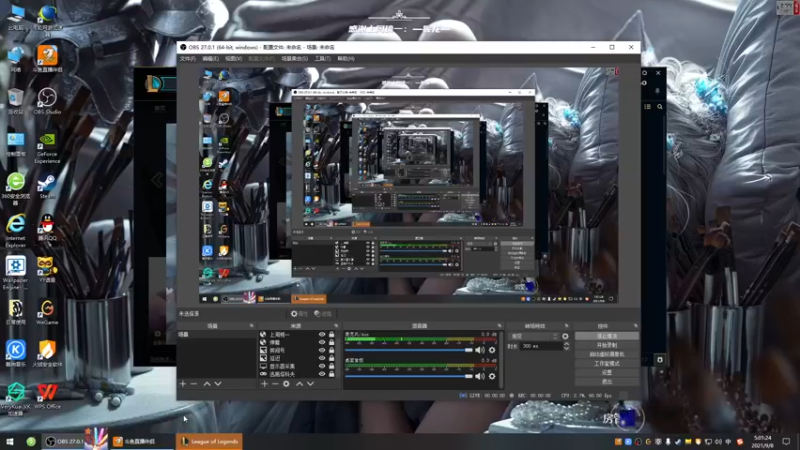The image size is (800, 450).
Task: Open the 滤镜 (filters) button above the docks
Action: click(x=323, y=314)
